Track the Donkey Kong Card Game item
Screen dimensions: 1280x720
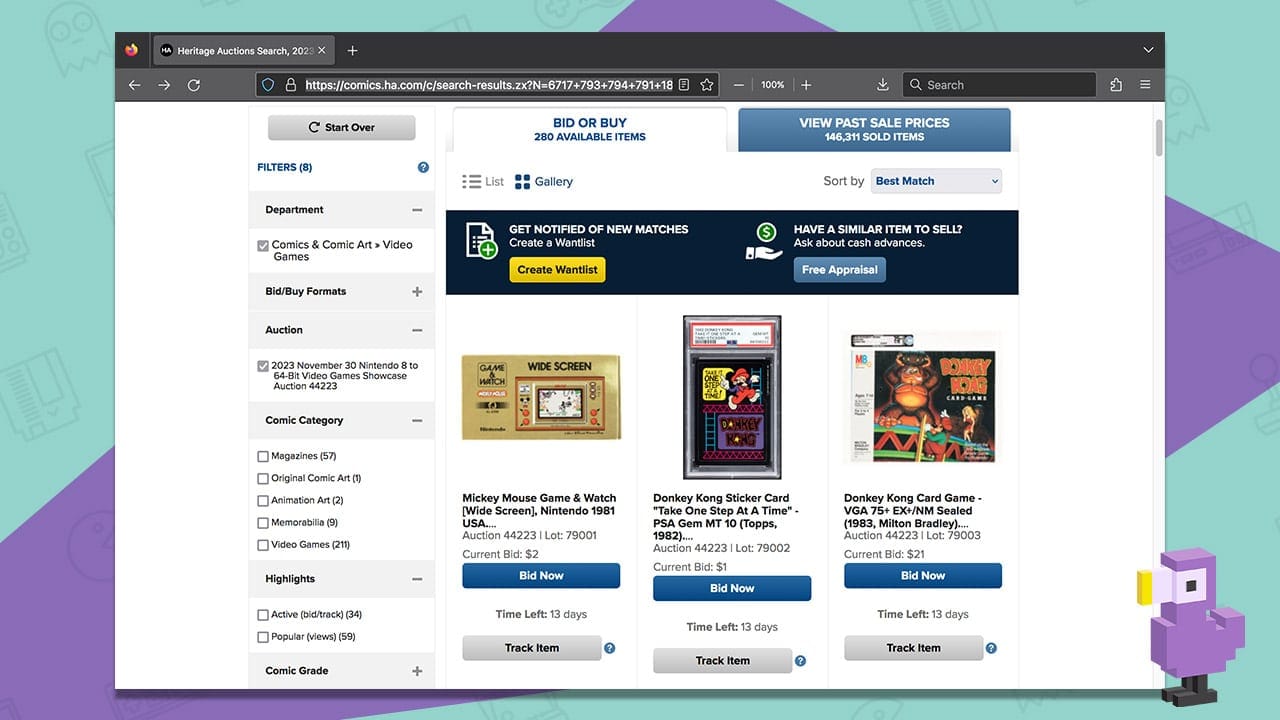coord(914,648)
